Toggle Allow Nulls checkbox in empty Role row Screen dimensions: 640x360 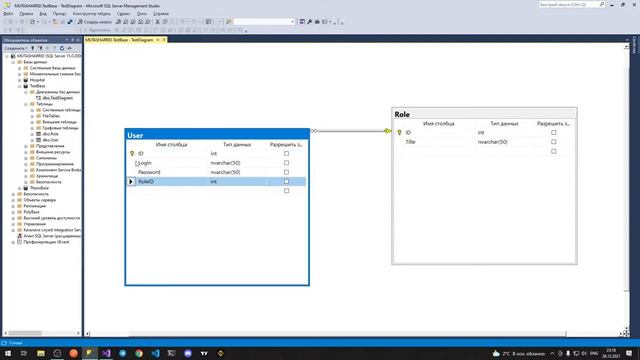pos(553,151)
